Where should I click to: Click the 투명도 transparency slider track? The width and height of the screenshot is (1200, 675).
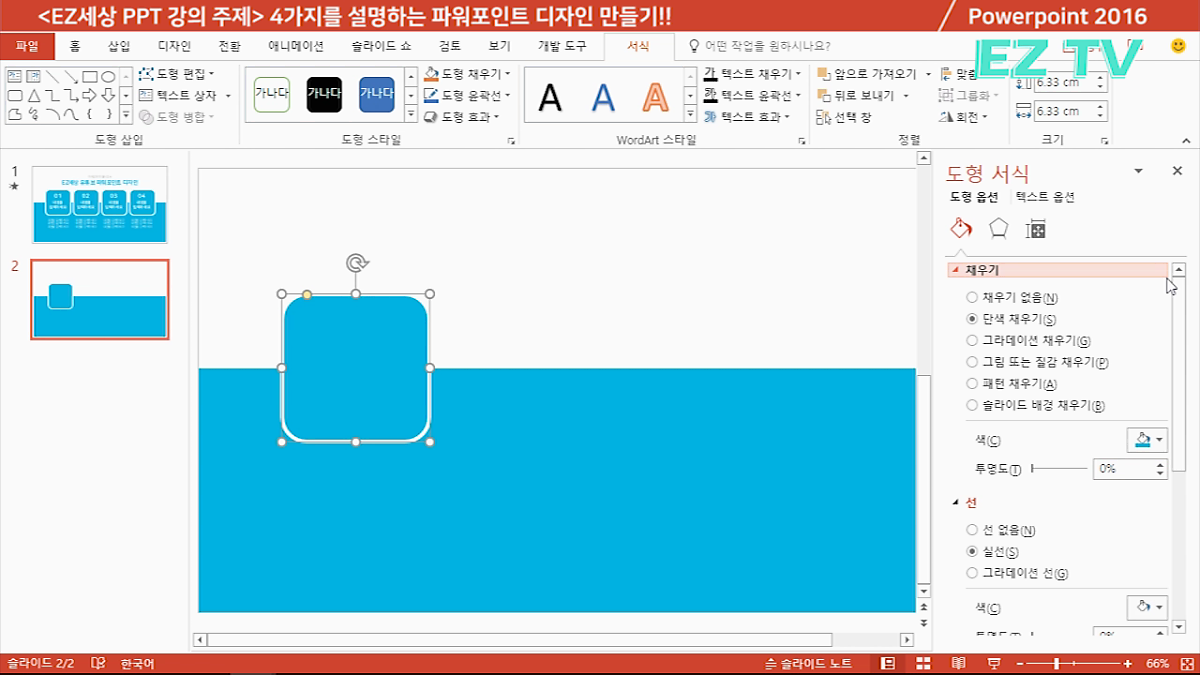[1059, 469]
